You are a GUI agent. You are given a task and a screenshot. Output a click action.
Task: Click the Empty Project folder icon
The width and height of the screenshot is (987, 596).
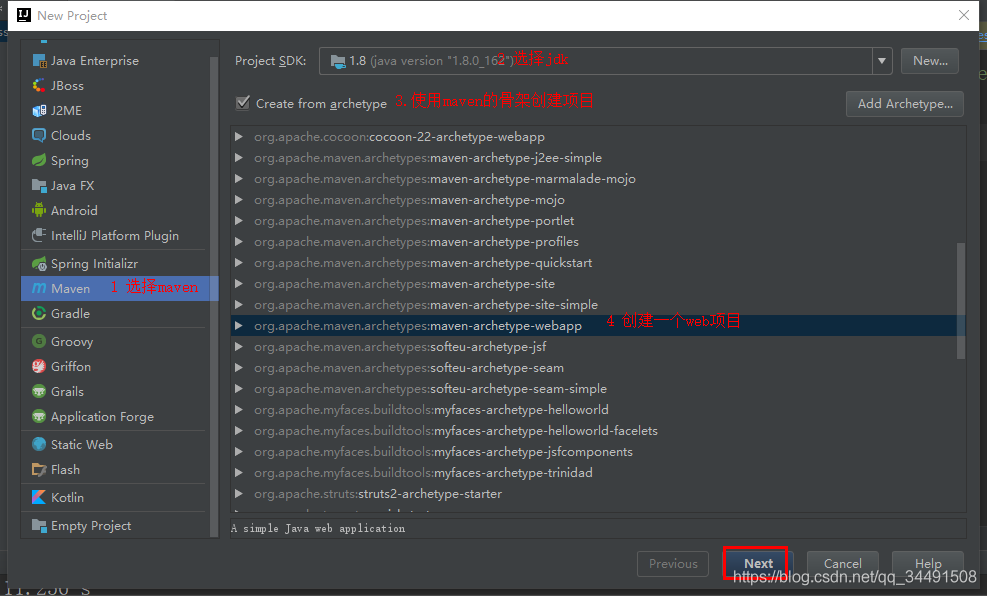coord(39,526)
